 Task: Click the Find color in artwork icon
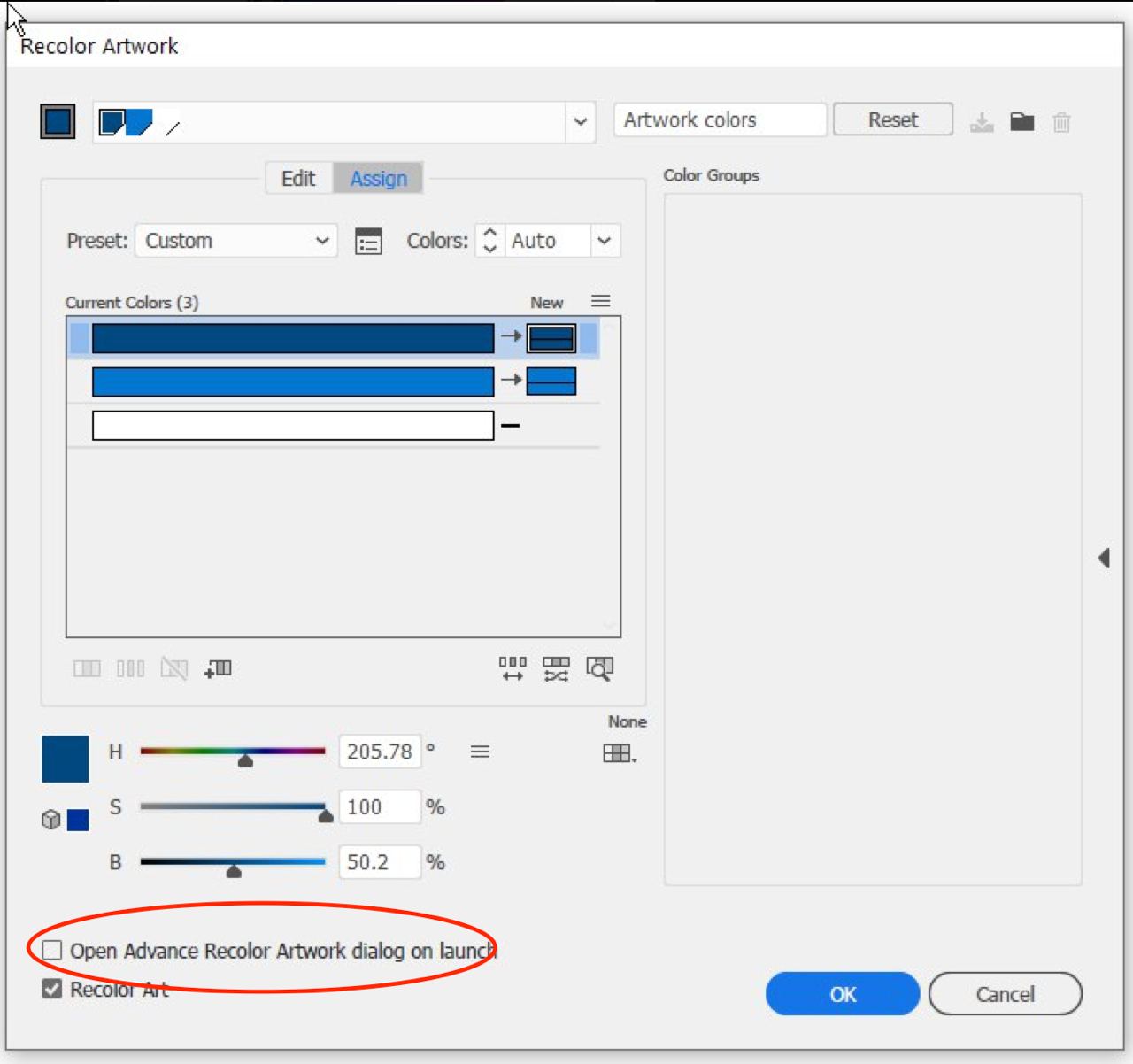click(x=599, y=668)
